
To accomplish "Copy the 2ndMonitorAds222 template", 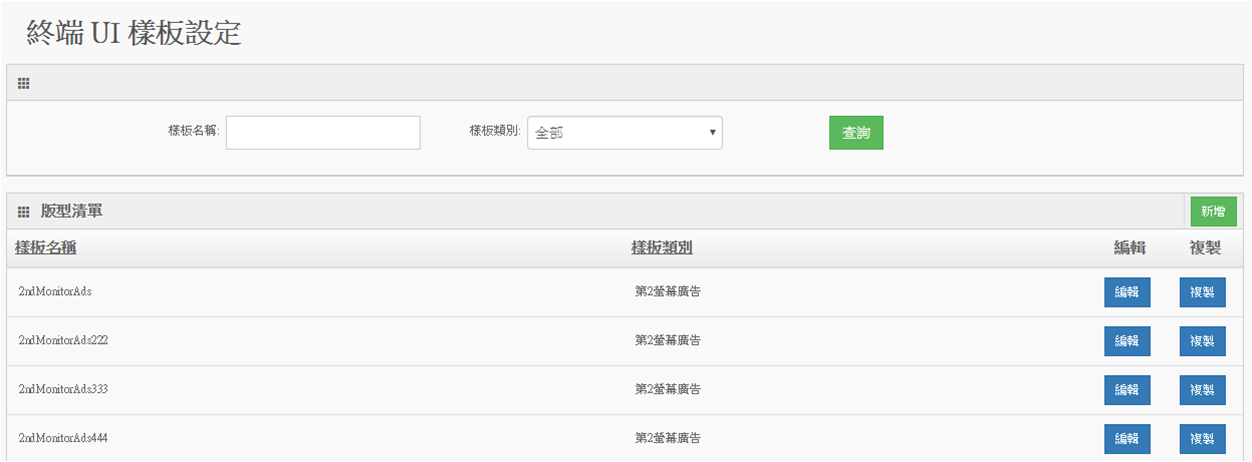I will 1202,341.
